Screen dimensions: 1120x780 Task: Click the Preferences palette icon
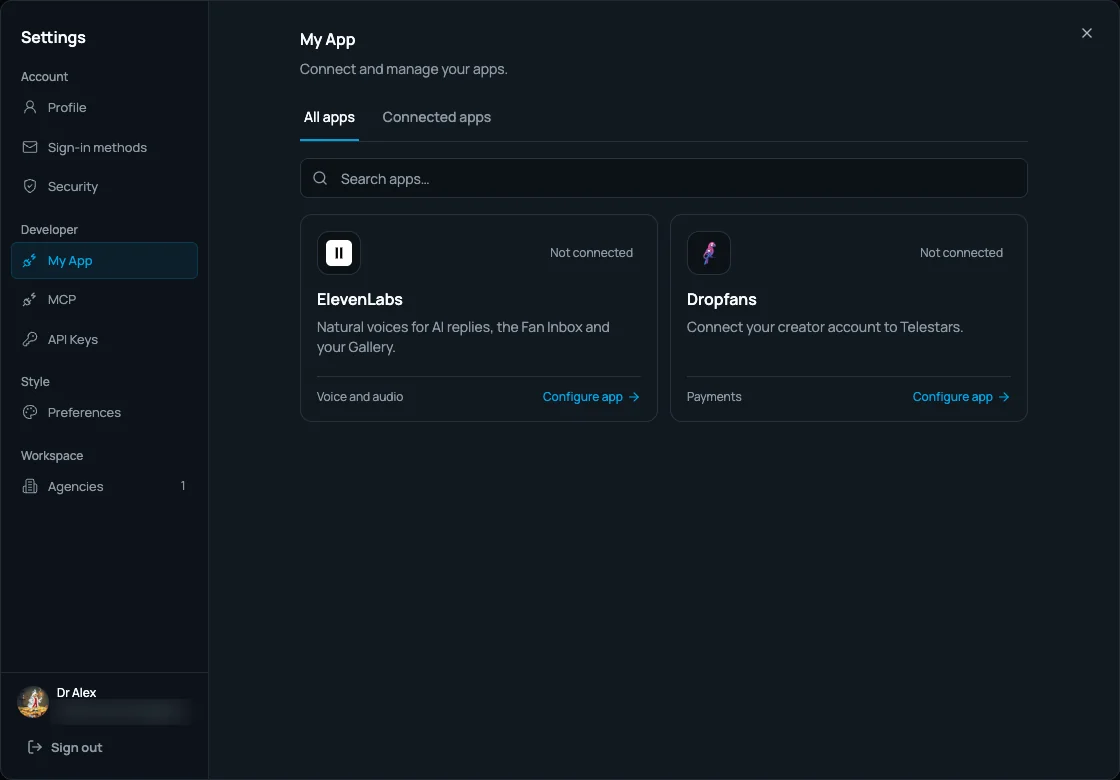(30, 412)
